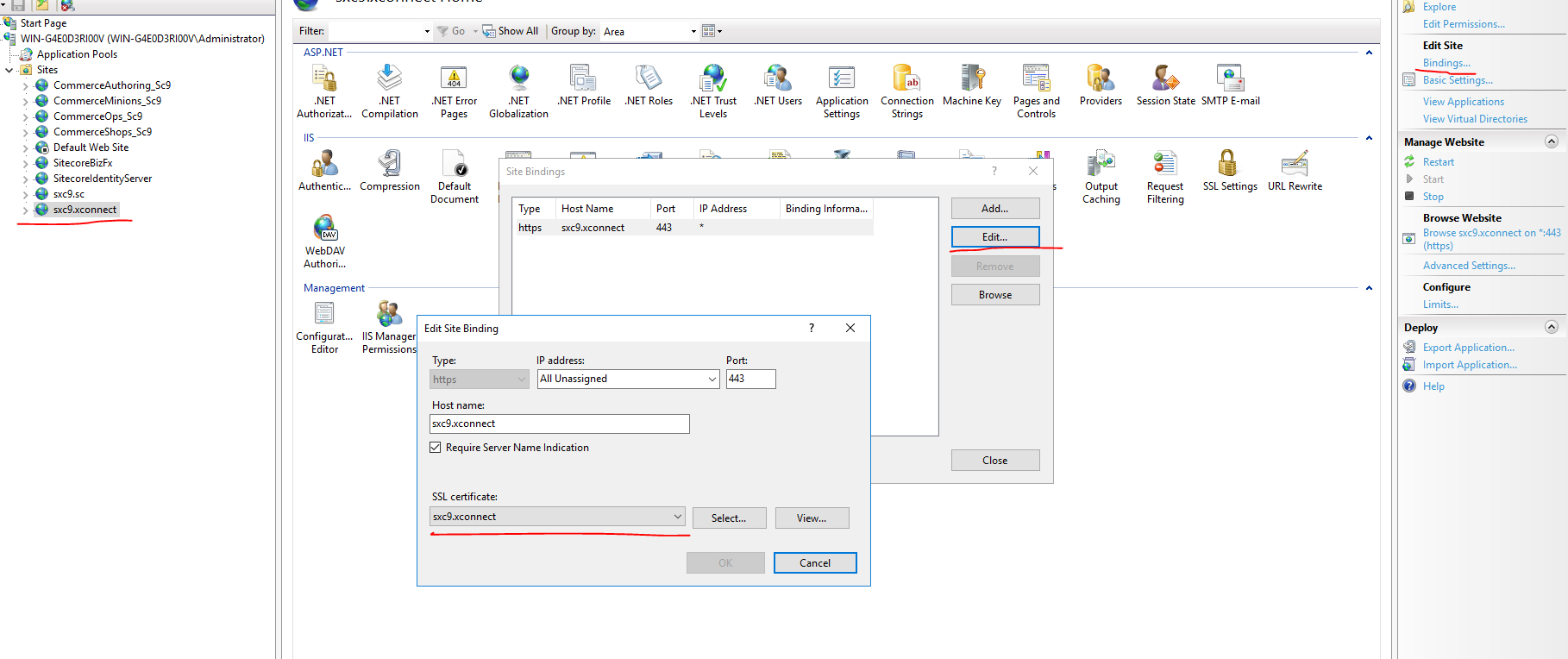This screenshot has height=659, width=1568.
Task: Open .NET Error Pages feature
Action: pyautogui.click(x=454, y=91)
